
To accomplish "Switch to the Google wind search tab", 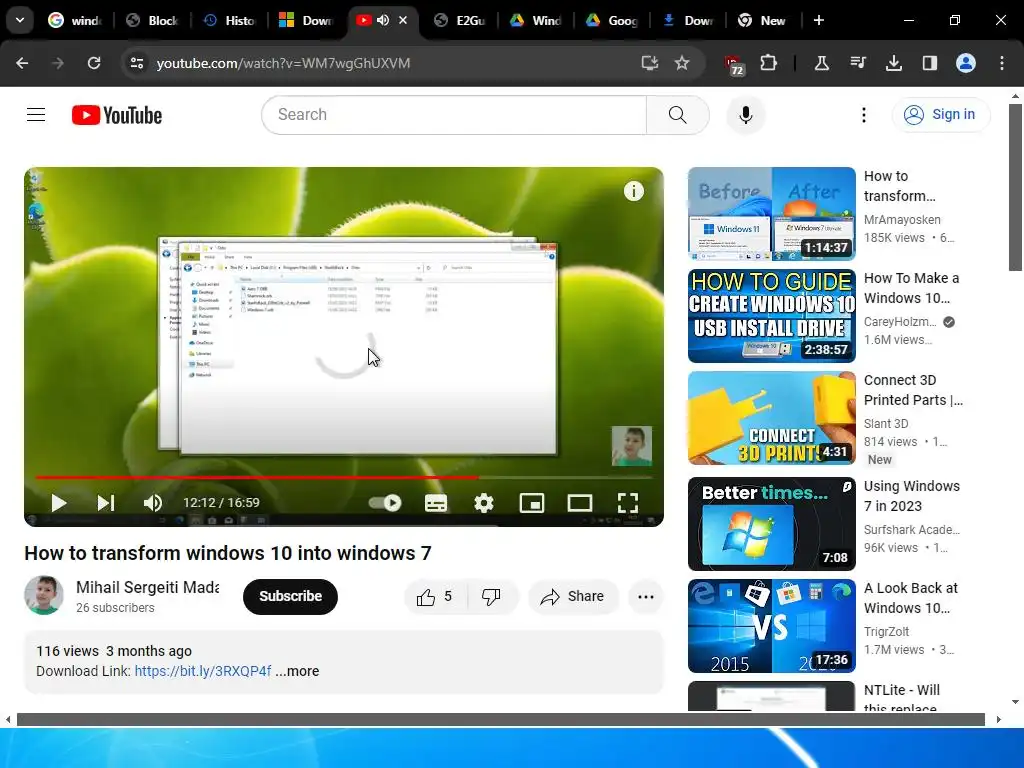I will coord(75,20).
